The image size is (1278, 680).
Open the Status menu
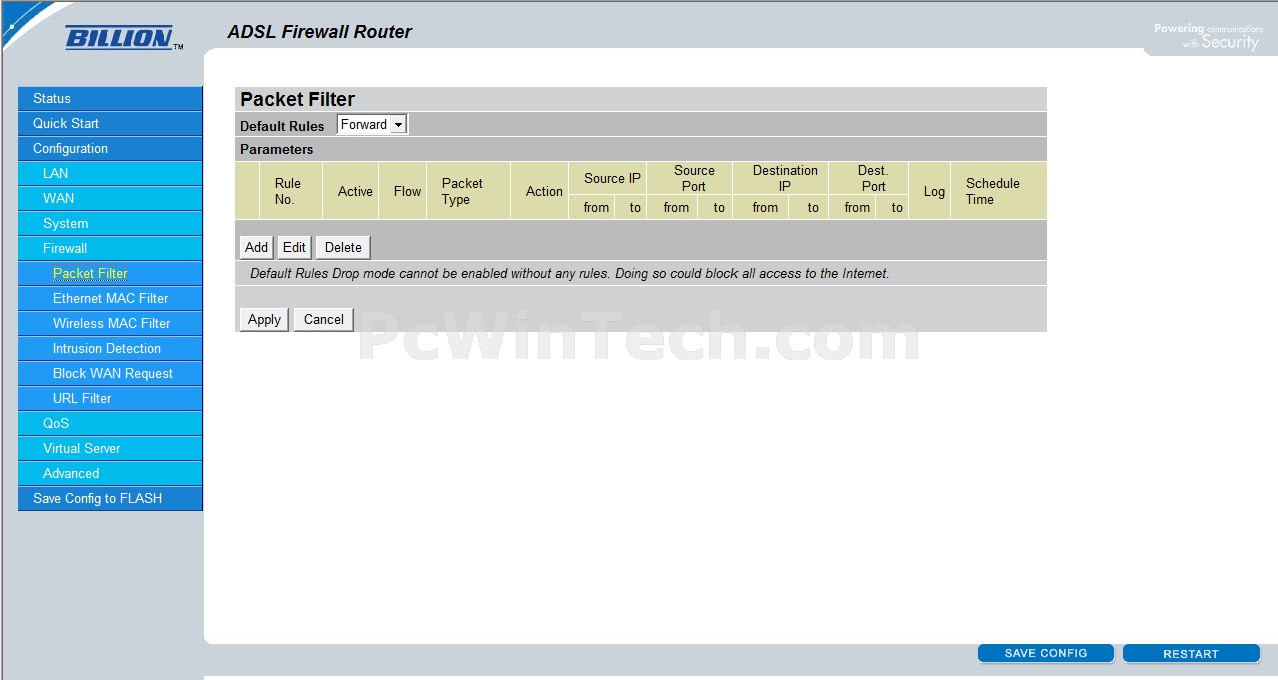(x=110, y=98)
